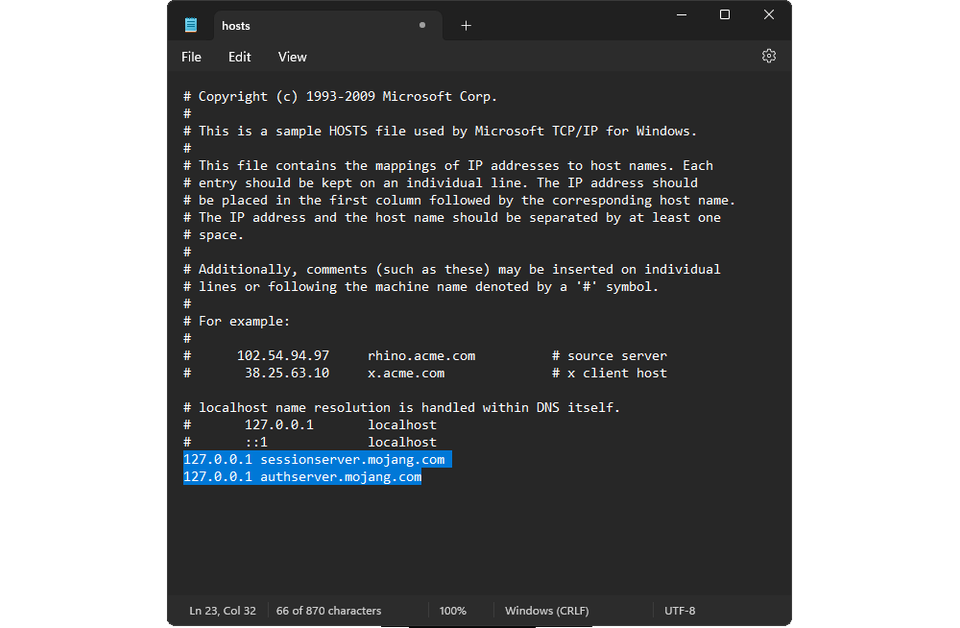Click the Windows (CRLF) line-ending indicator
960x628 pixels.
point(546,610)
